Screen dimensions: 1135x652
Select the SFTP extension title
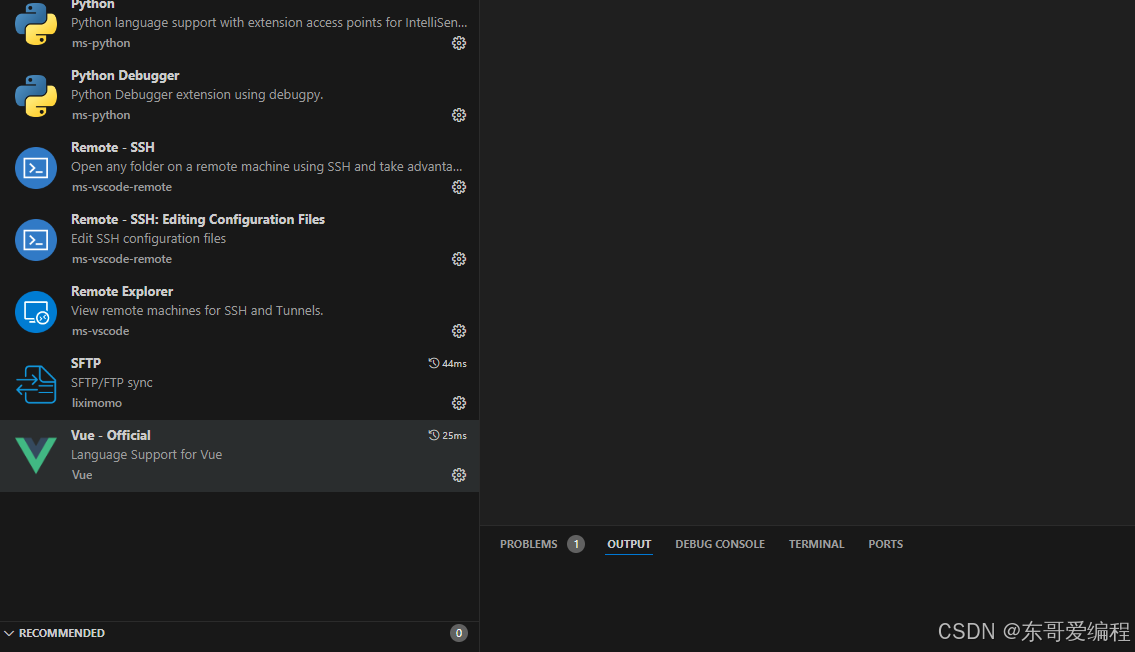pyautogui.click(x=85, y=363)
